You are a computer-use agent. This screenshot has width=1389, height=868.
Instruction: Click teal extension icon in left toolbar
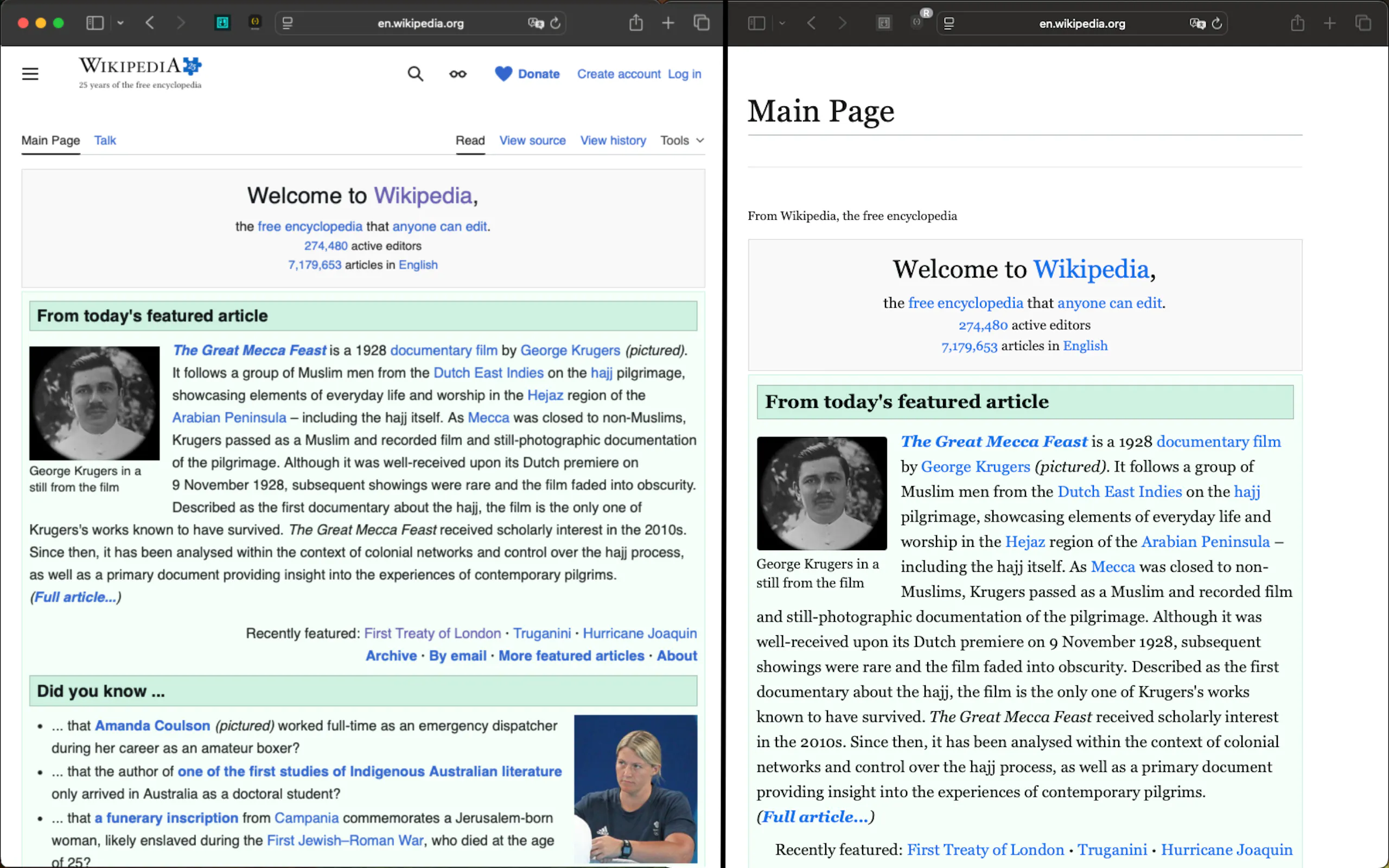222,23
